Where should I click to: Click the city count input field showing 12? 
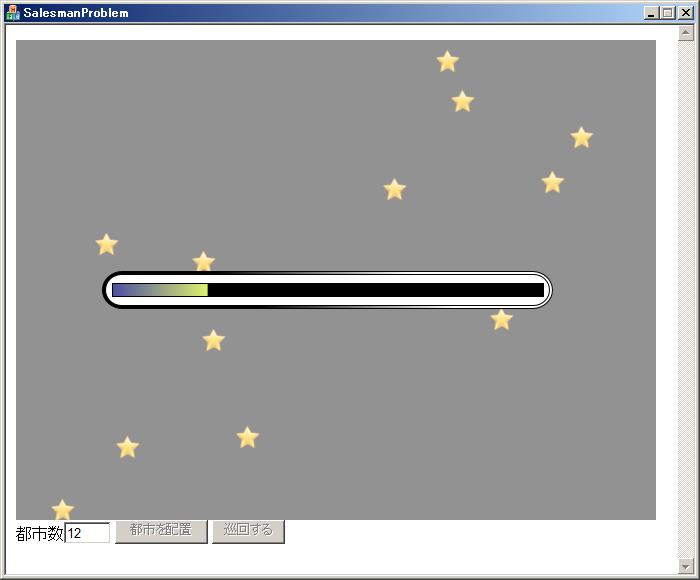tap(88, 533)
